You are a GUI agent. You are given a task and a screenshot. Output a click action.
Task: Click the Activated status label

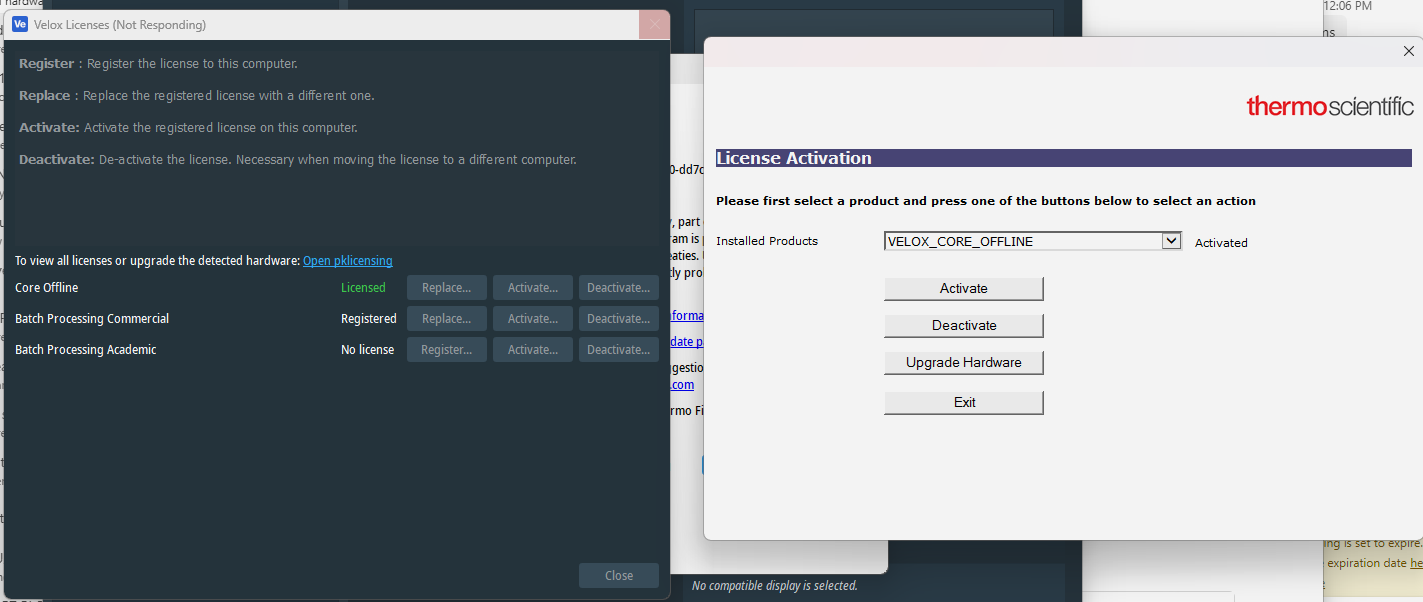point(1221,242)
